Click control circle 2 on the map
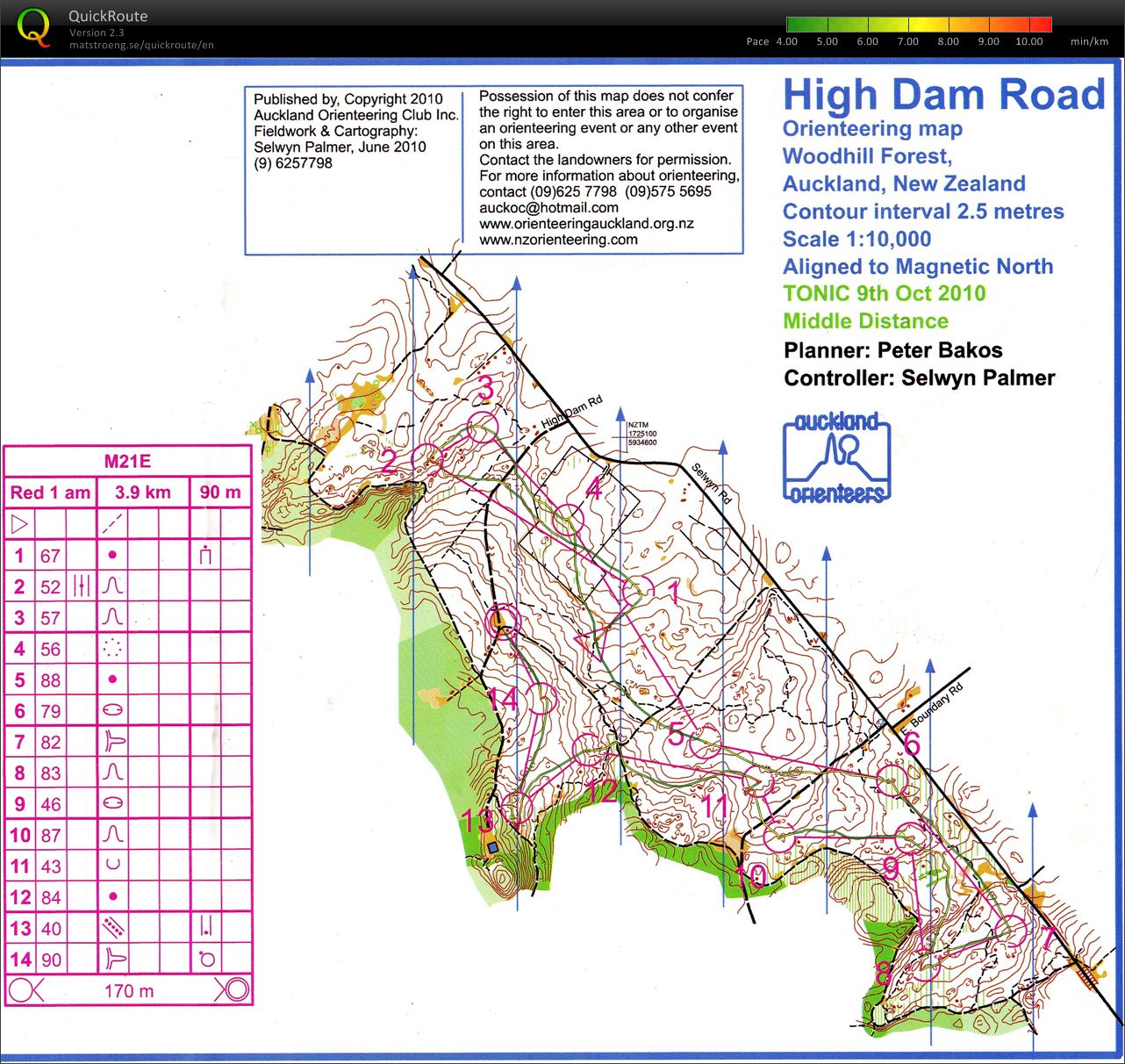1125x1064 pixels. [427, 460]
